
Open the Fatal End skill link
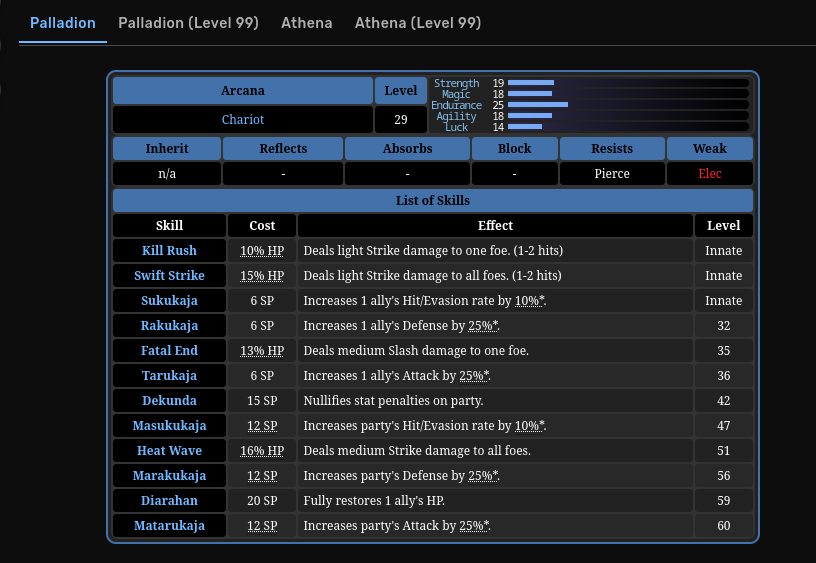click(169, 351)
